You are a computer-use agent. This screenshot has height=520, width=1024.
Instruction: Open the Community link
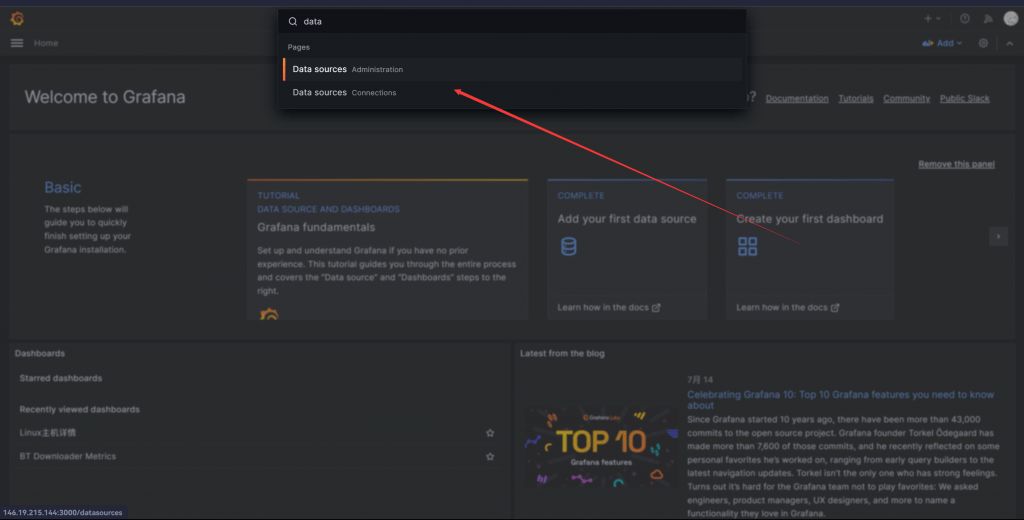906,99
